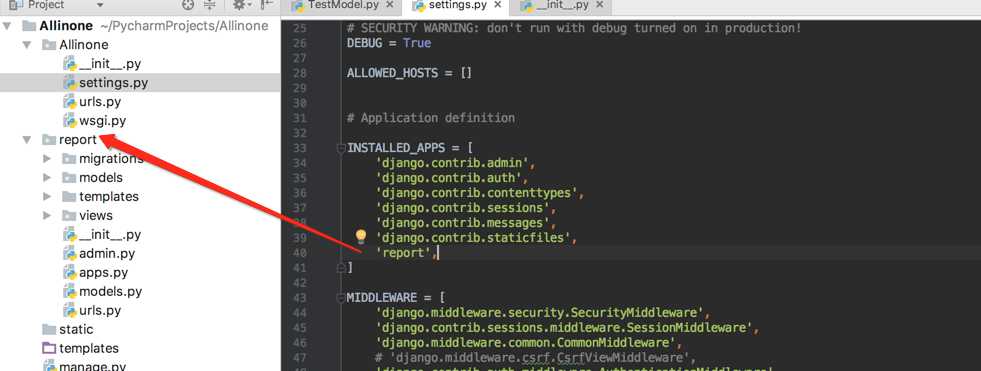981x371 pixels.
Task: Select the inner Allinone package folder
Action: click(x=83, y=44)
